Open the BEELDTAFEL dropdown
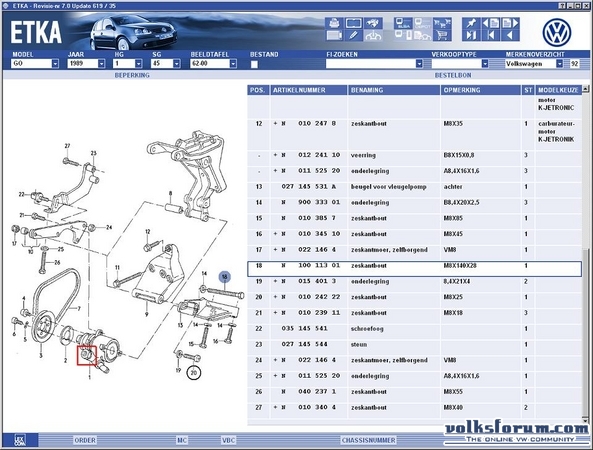 [x=233, y=64]
